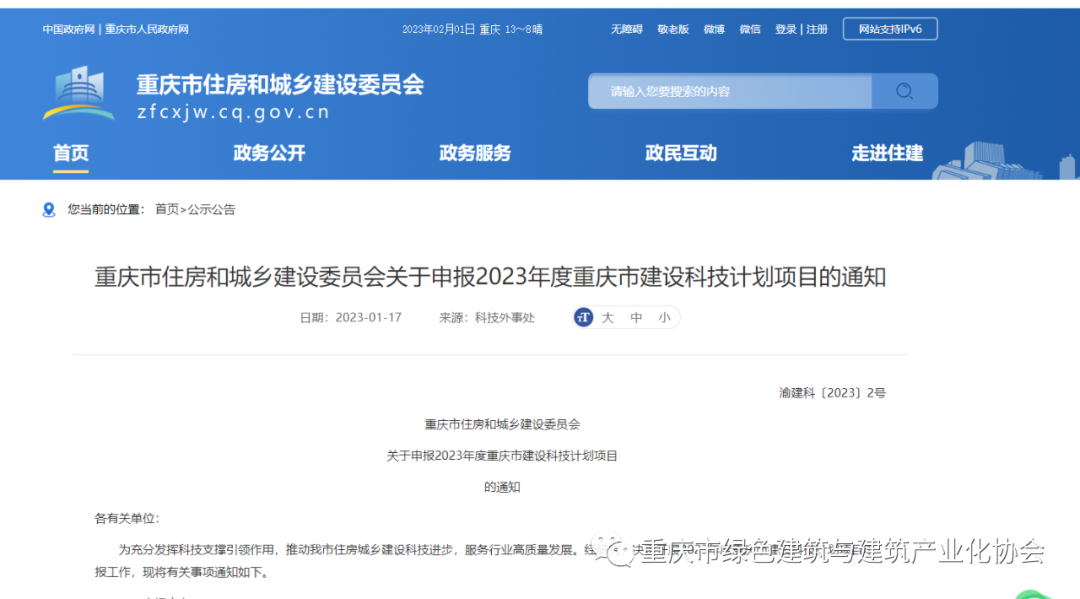The height and width of the screenshot is (599, 1080).
Task: Click the committee building logo
Action: [79, 94]
